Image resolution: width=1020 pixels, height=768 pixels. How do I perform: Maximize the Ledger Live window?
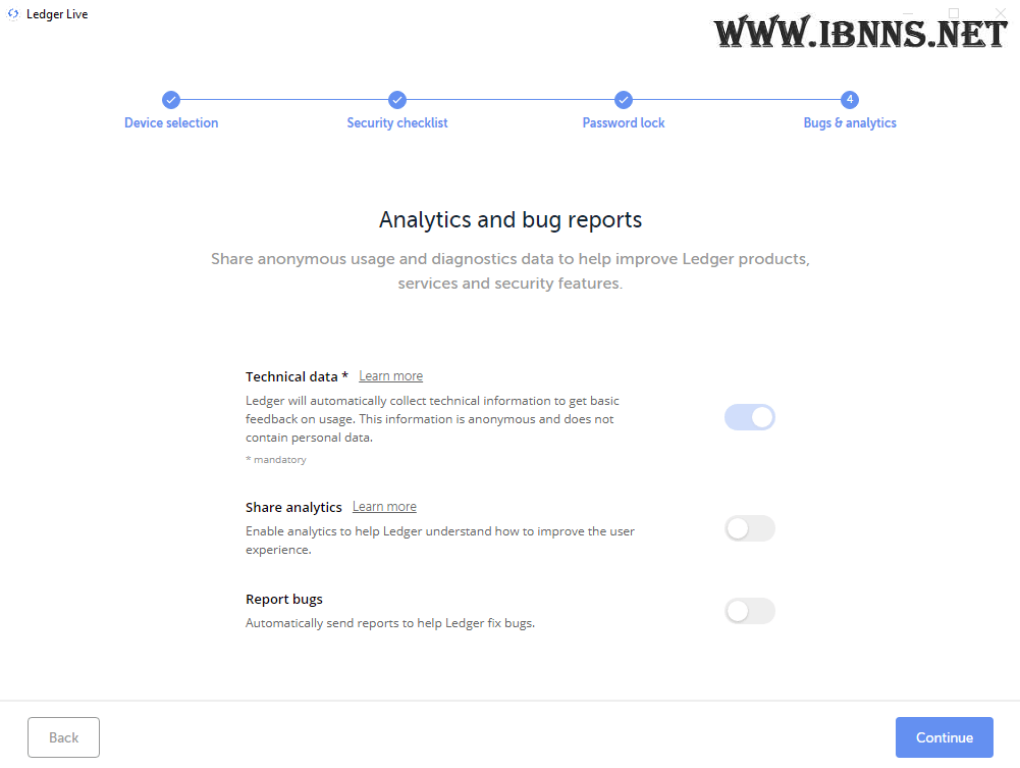coord(954,13)
